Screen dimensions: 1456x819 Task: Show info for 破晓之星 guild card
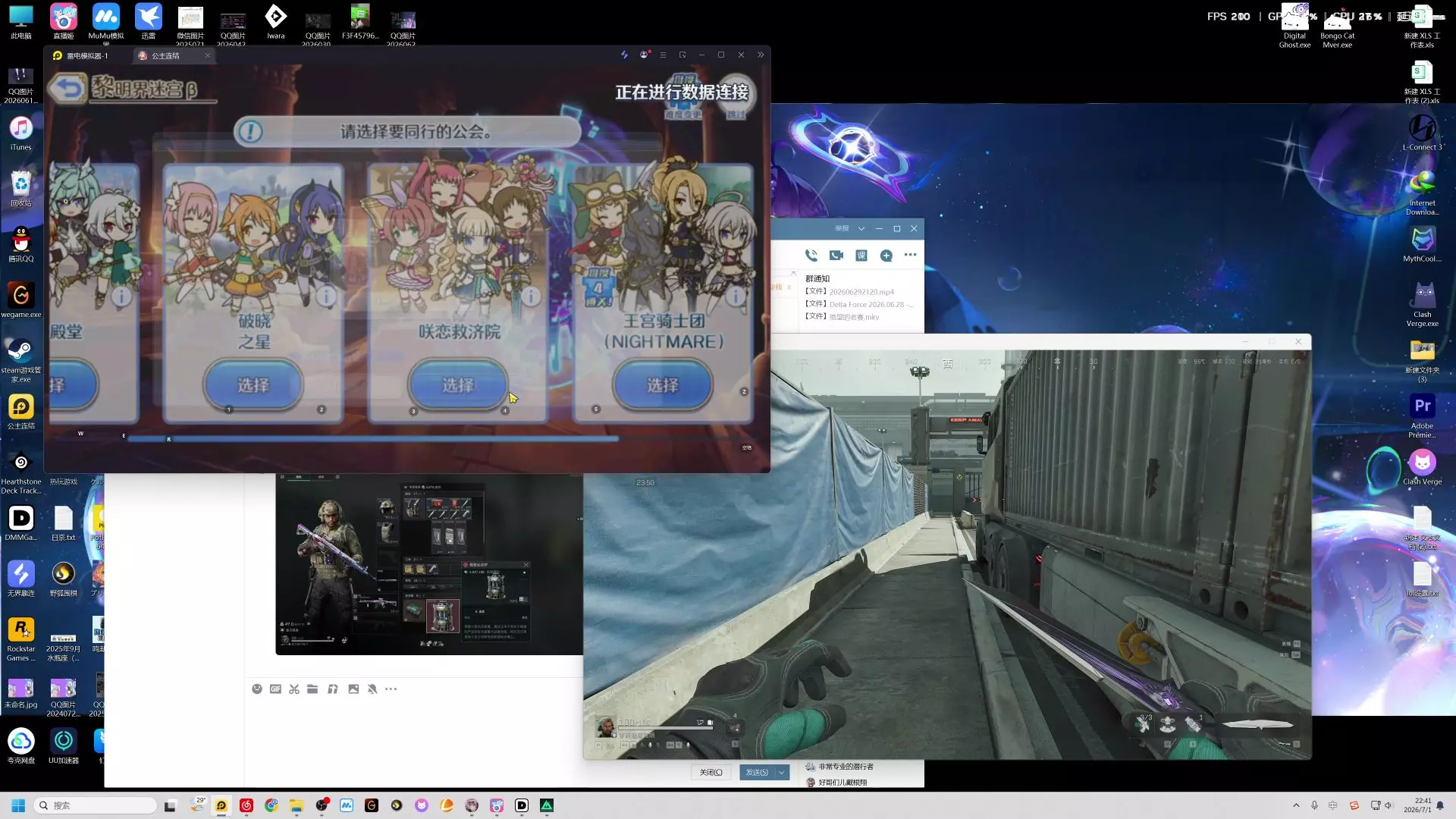[326, 297]
